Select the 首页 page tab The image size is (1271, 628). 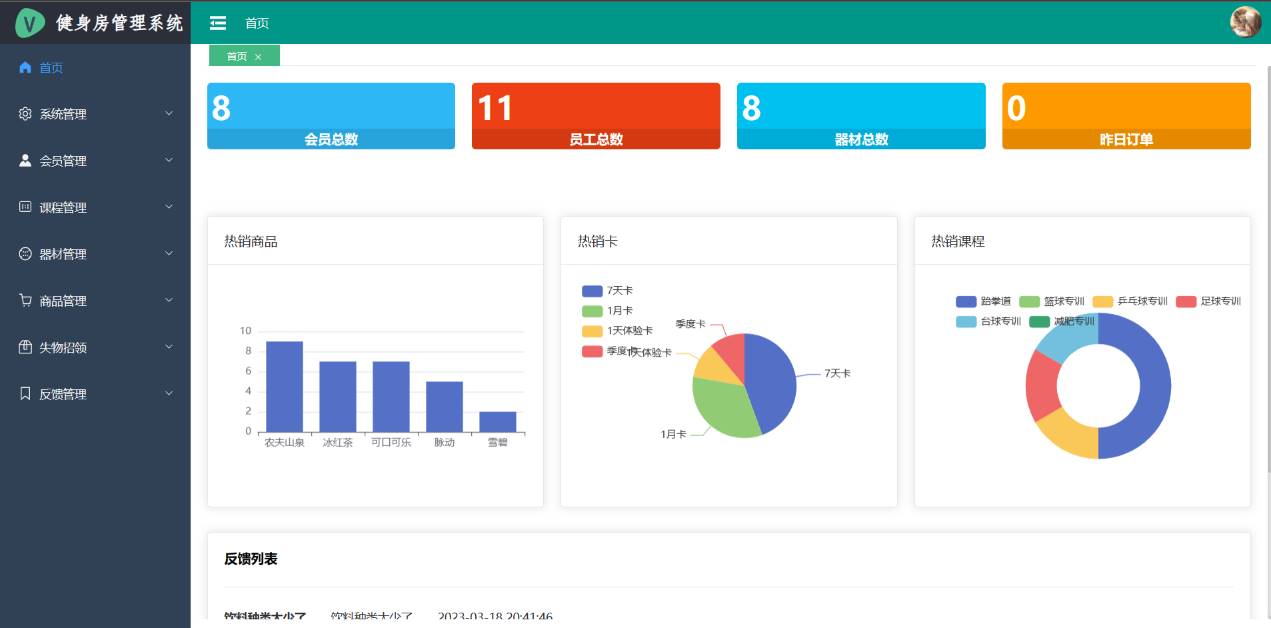(x=236, y=57)
